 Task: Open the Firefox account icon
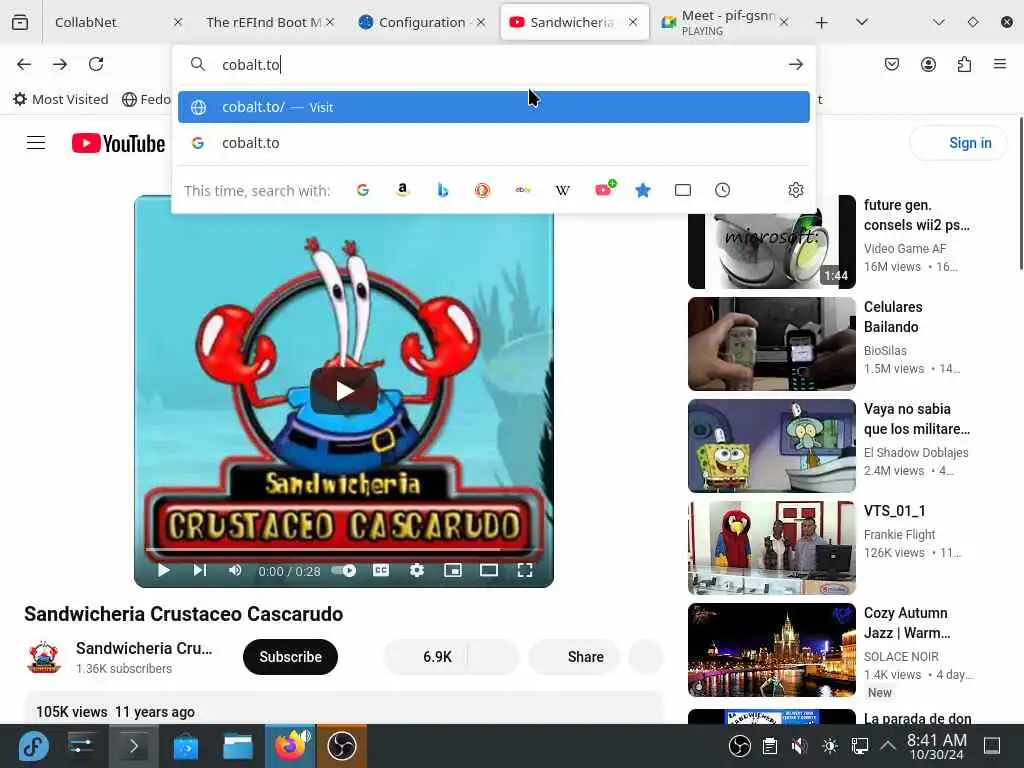(928, 64)
